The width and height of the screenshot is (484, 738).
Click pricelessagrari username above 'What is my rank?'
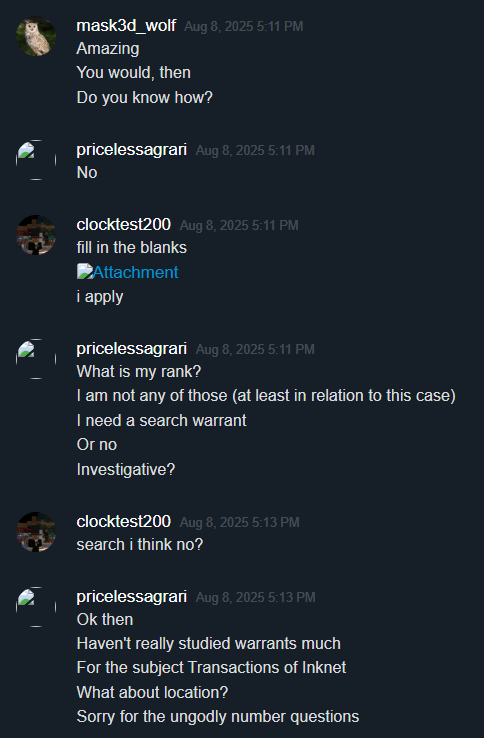pyautogui.click(x=132, y=349)
